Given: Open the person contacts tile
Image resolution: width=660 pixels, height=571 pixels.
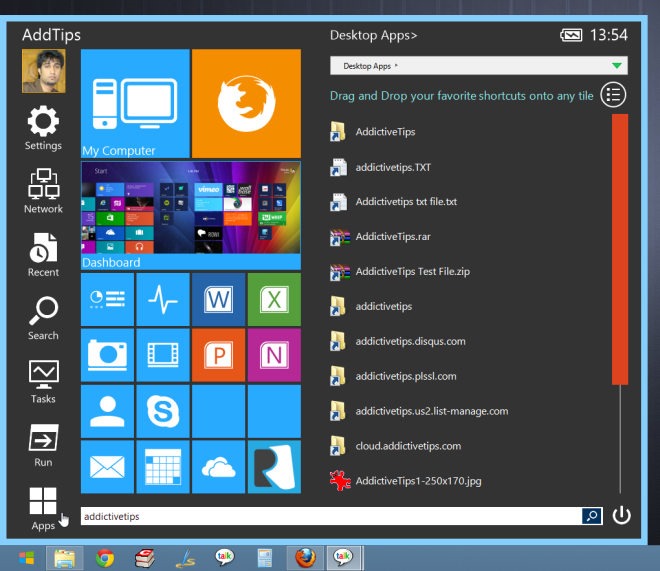Looking at the screenshot, I should coord(107,411).
